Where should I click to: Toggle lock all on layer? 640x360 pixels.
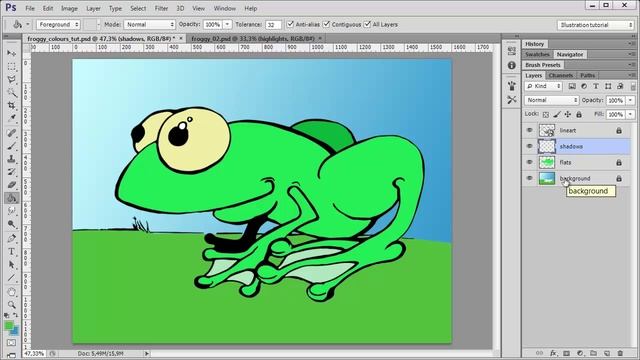coord(579,115)
